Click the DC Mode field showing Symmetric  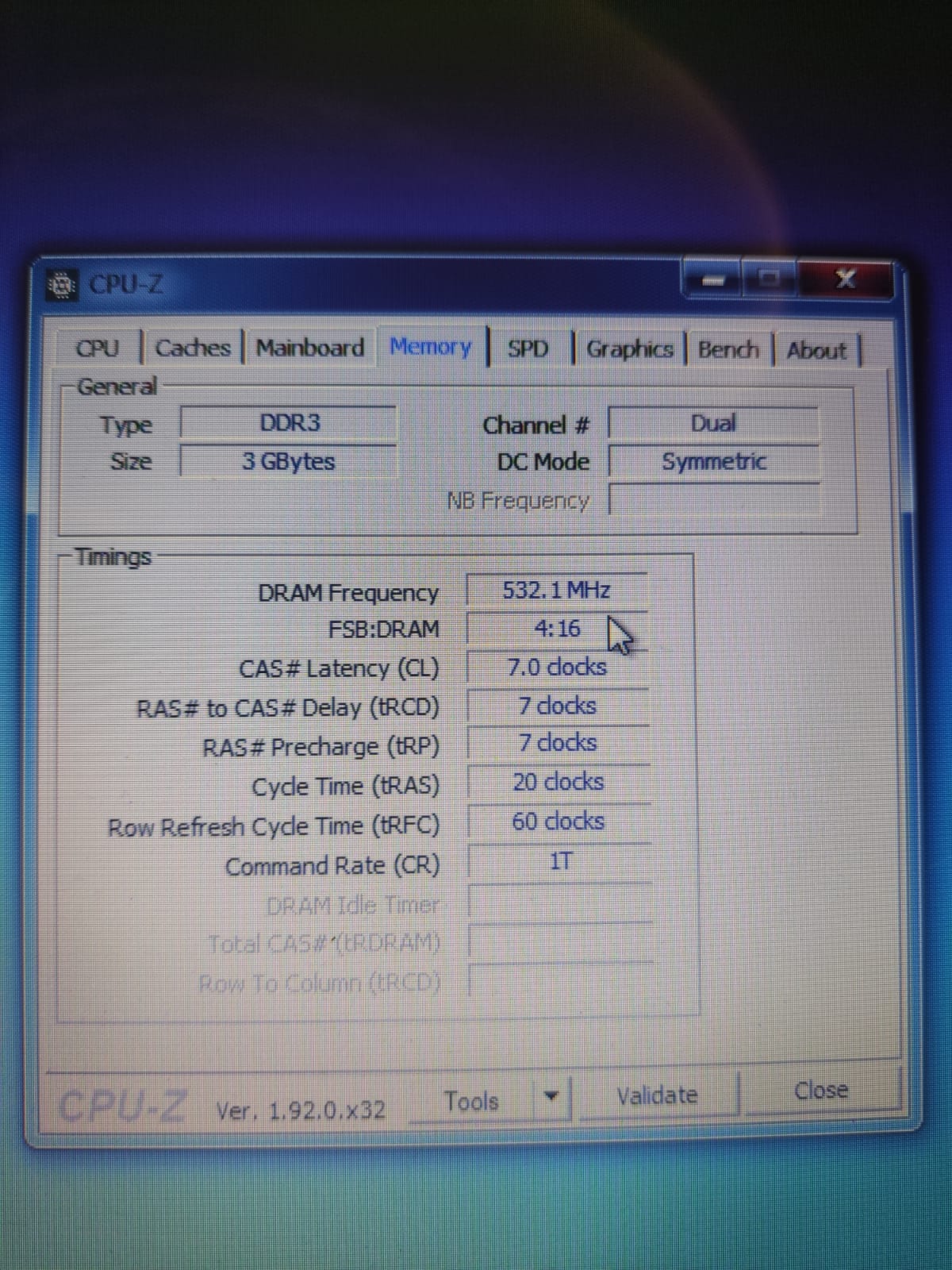[714, 461]
